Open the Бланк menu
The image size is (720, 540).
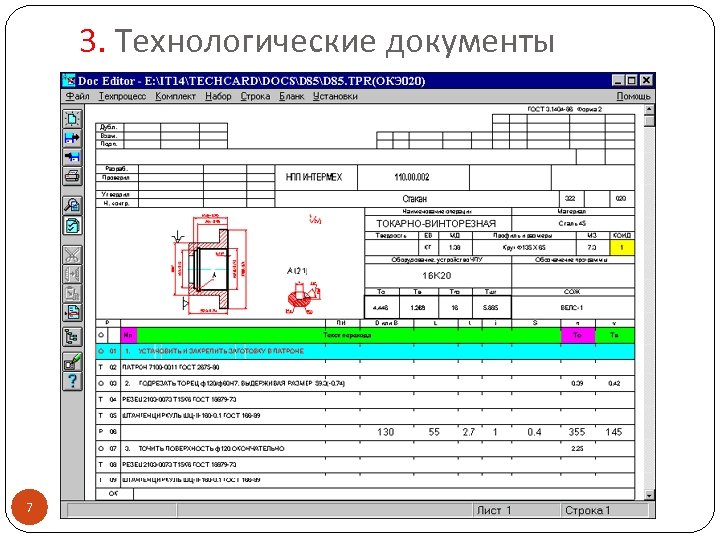(x=292, y=96)
